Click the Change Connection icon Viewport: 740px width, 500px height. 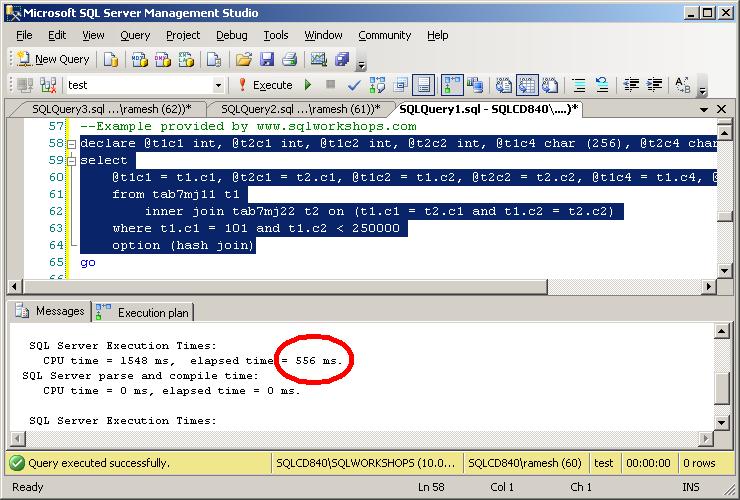48,85
